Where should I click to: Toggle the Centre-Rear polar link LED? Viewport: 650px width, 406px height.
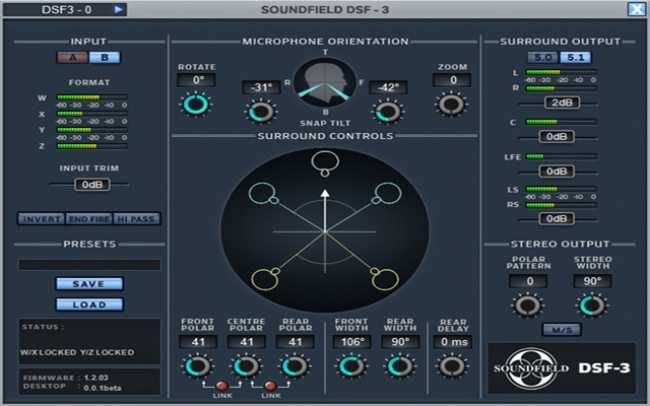pyautogui.click(x=271, y=386)
